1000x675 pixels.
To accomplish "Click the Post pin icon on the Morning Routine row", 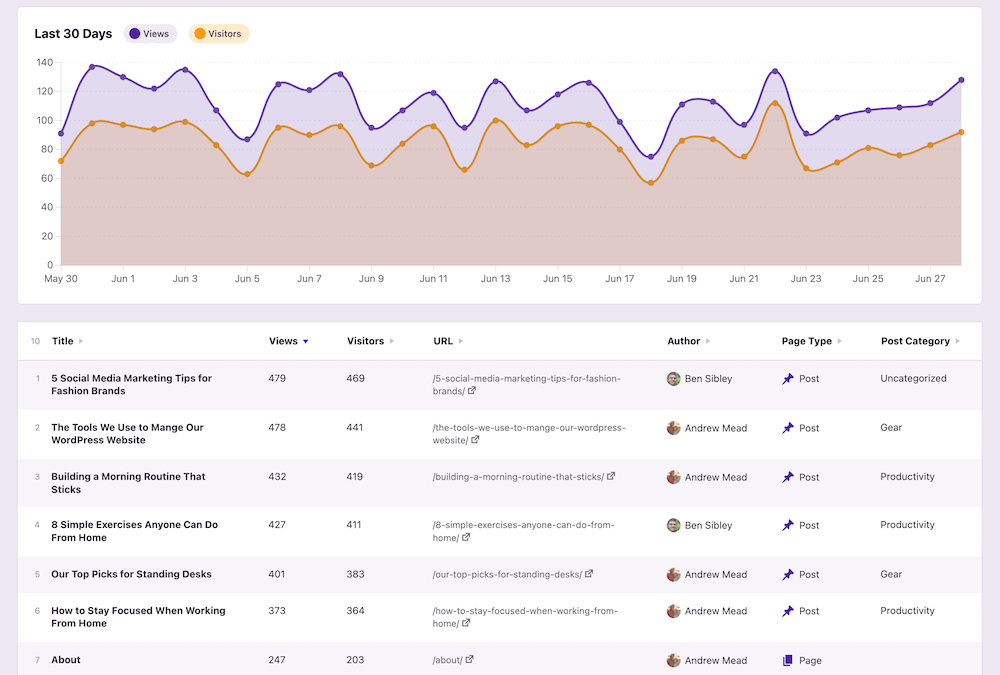I will pos(786,477).
